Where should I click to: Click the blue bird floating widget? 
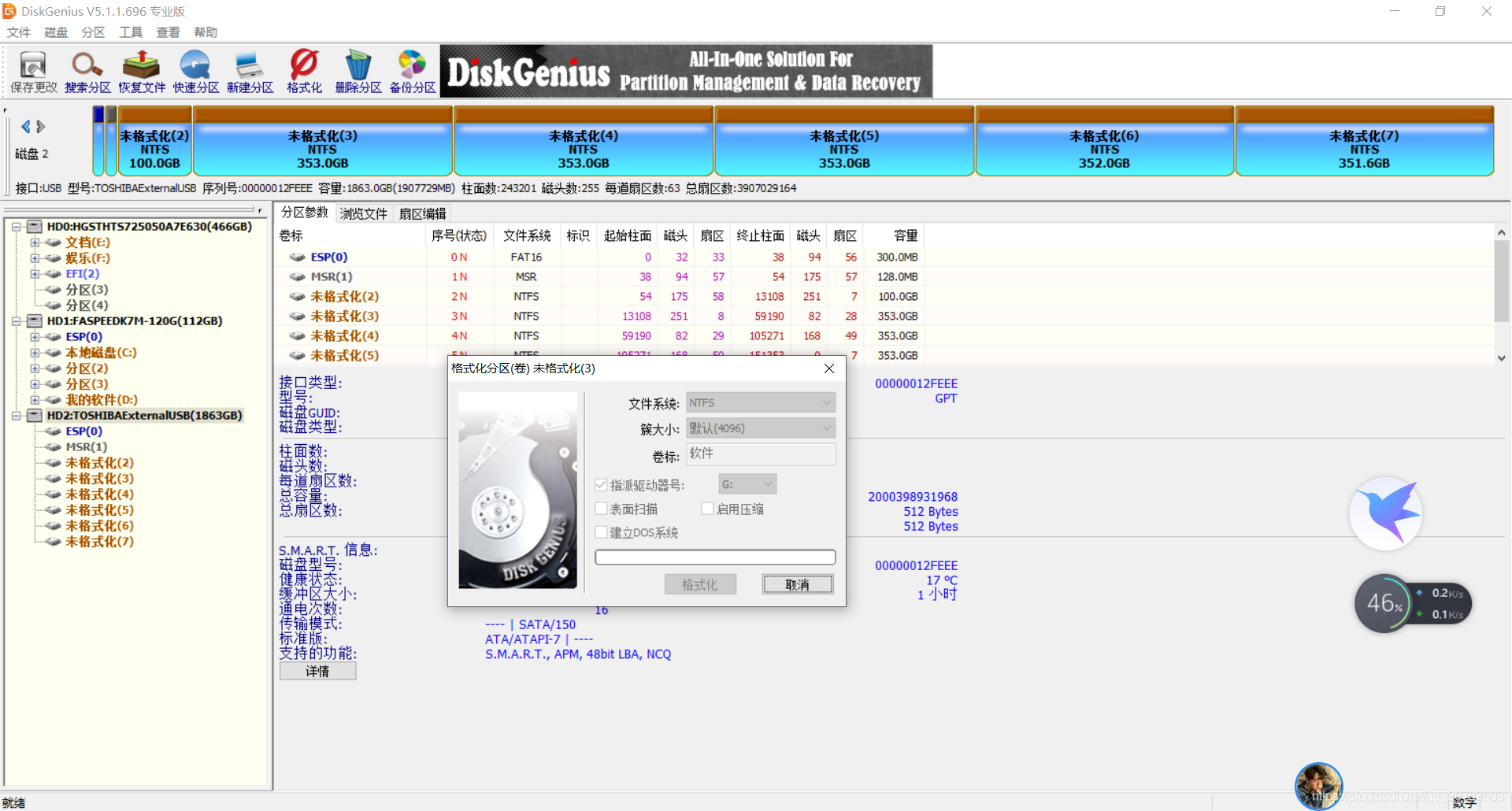pos(1386,513)
